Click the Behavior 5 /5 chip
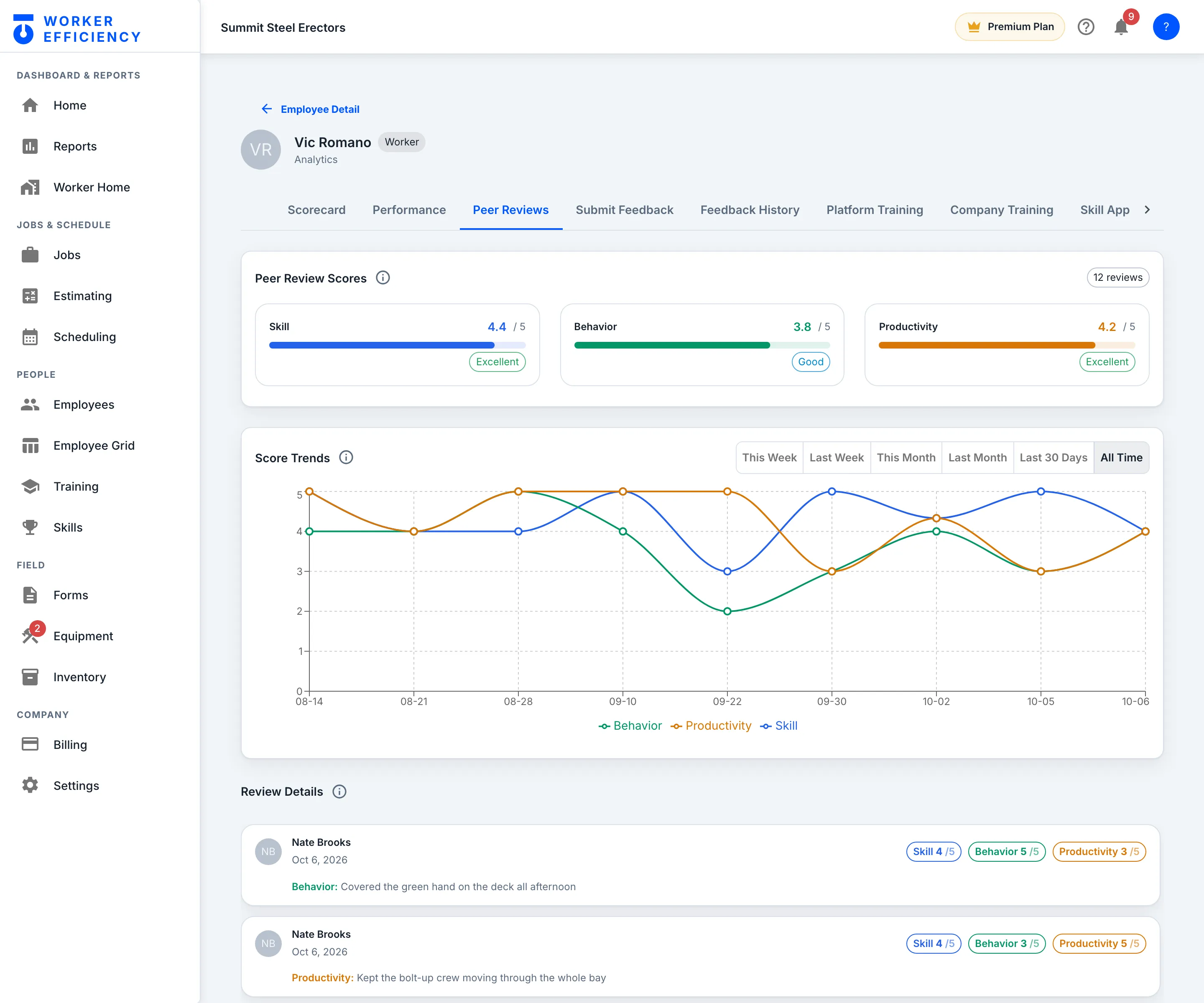 (1007, 852)
